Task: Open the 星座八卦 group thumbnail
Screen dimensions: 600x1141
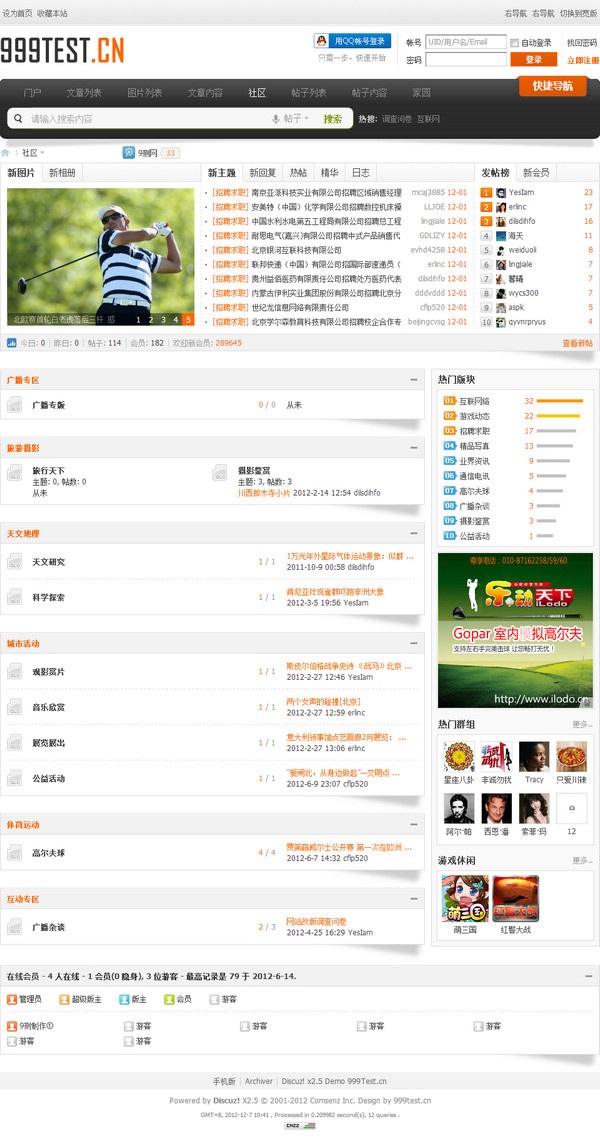Action: coord(460,757)
